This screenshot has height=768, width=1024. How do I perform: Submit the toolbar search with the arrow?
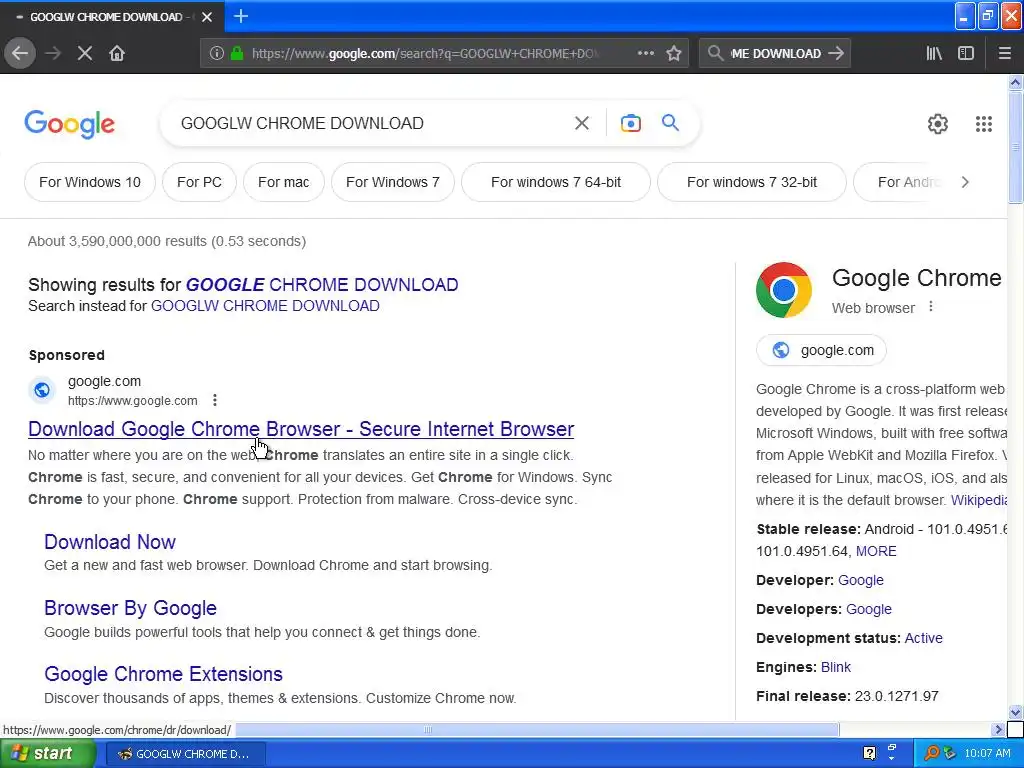click(x=836, y=54)
